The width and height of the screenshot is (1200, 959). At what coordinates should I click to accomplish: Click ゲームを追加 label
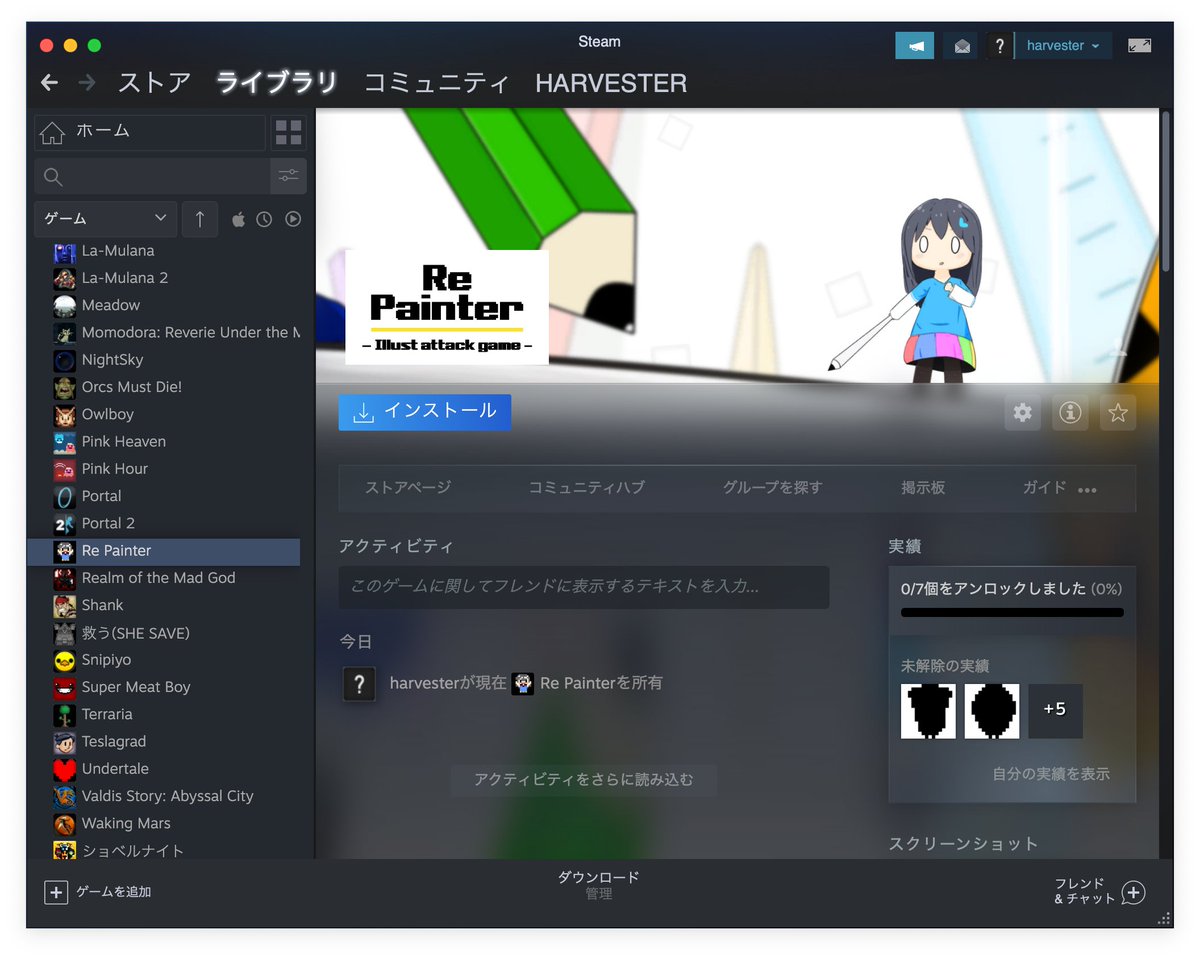(114, 892)
